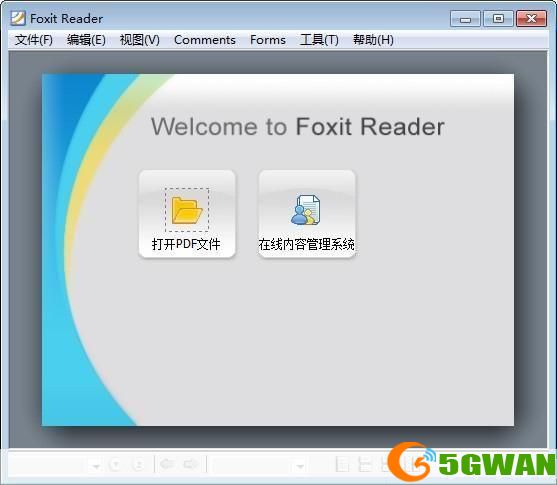This screenshot has width=557, height=485.
Task: Click the 在线内容管理系统 label
Action: pos(307,244)
